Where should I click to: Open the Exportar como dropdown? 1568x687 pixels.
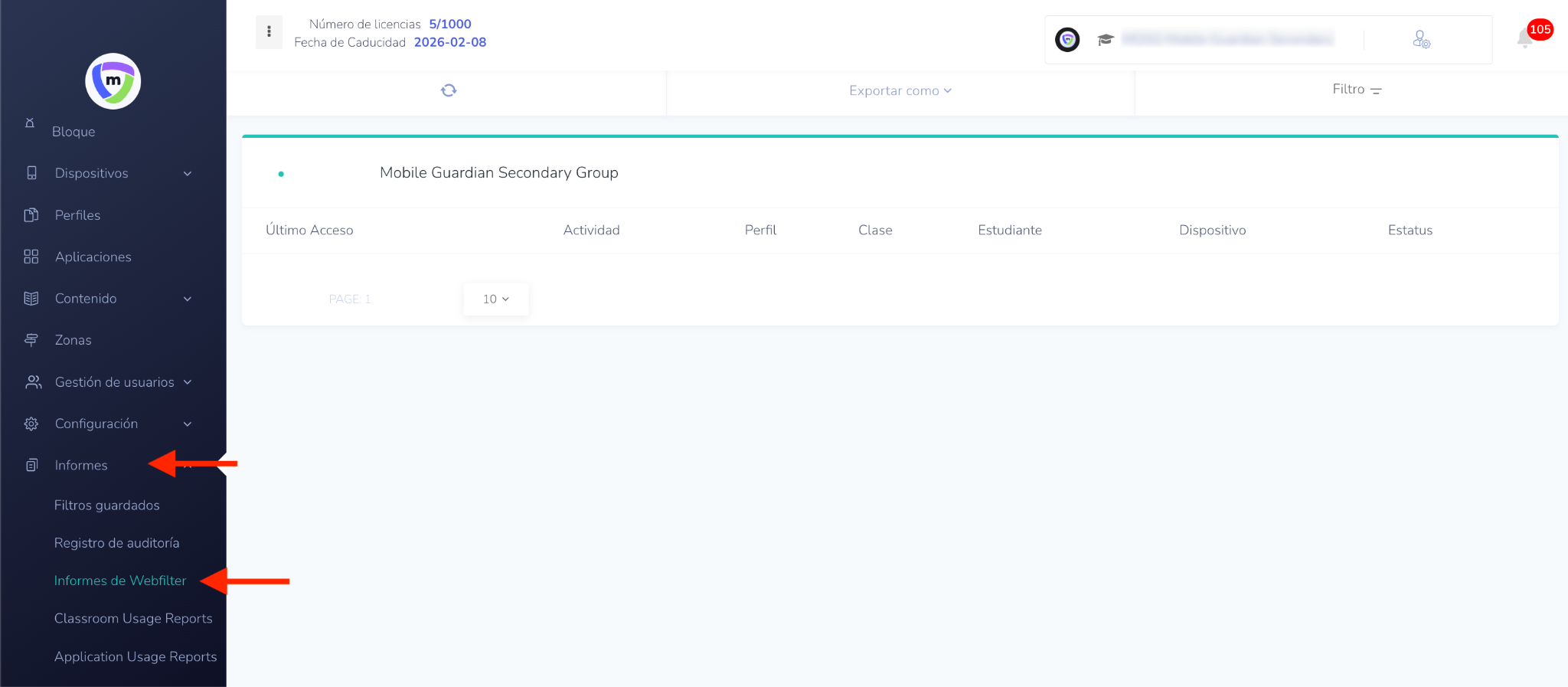(900, 90)
